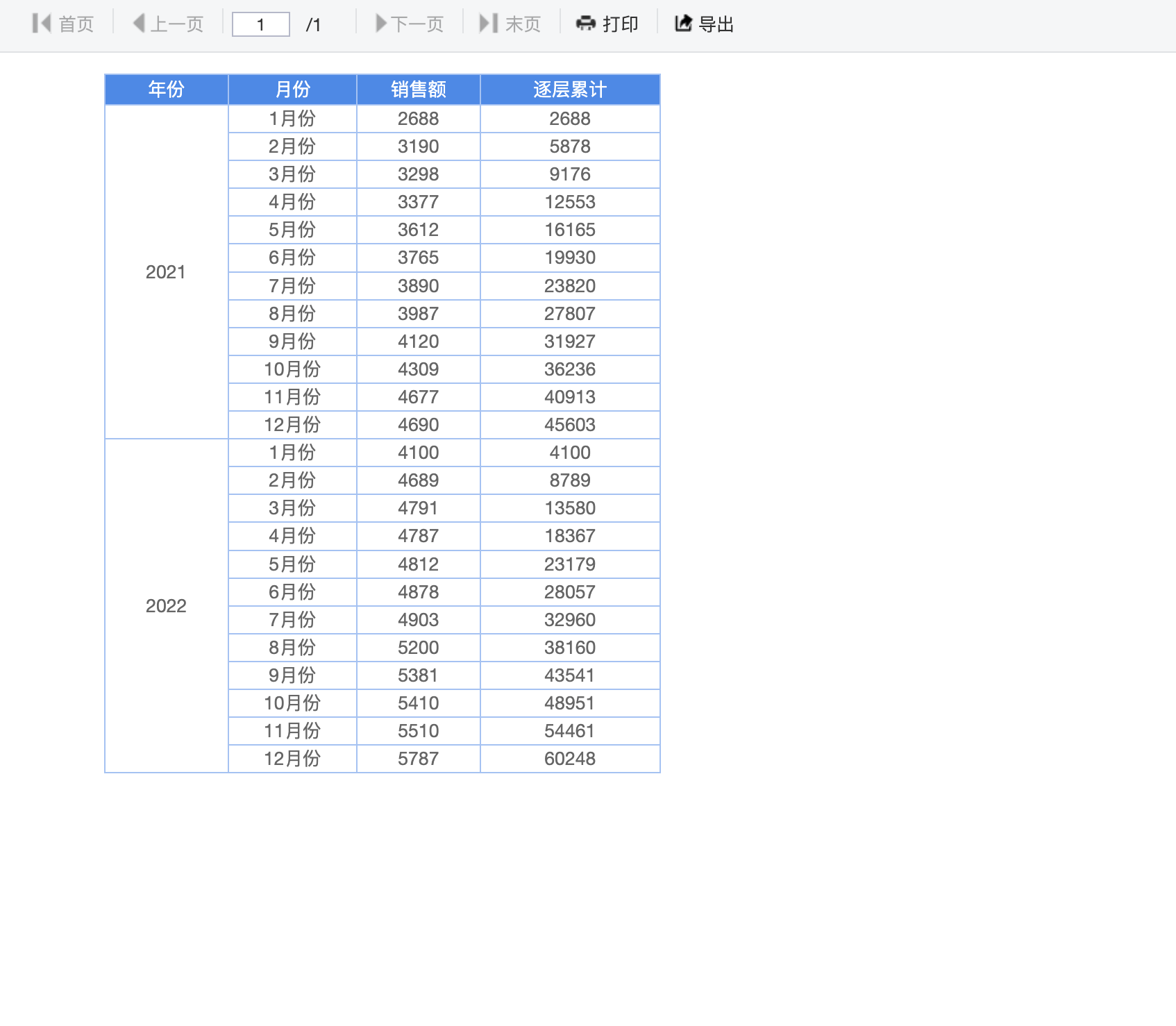Click the export share icon

(x=684, y=24)
